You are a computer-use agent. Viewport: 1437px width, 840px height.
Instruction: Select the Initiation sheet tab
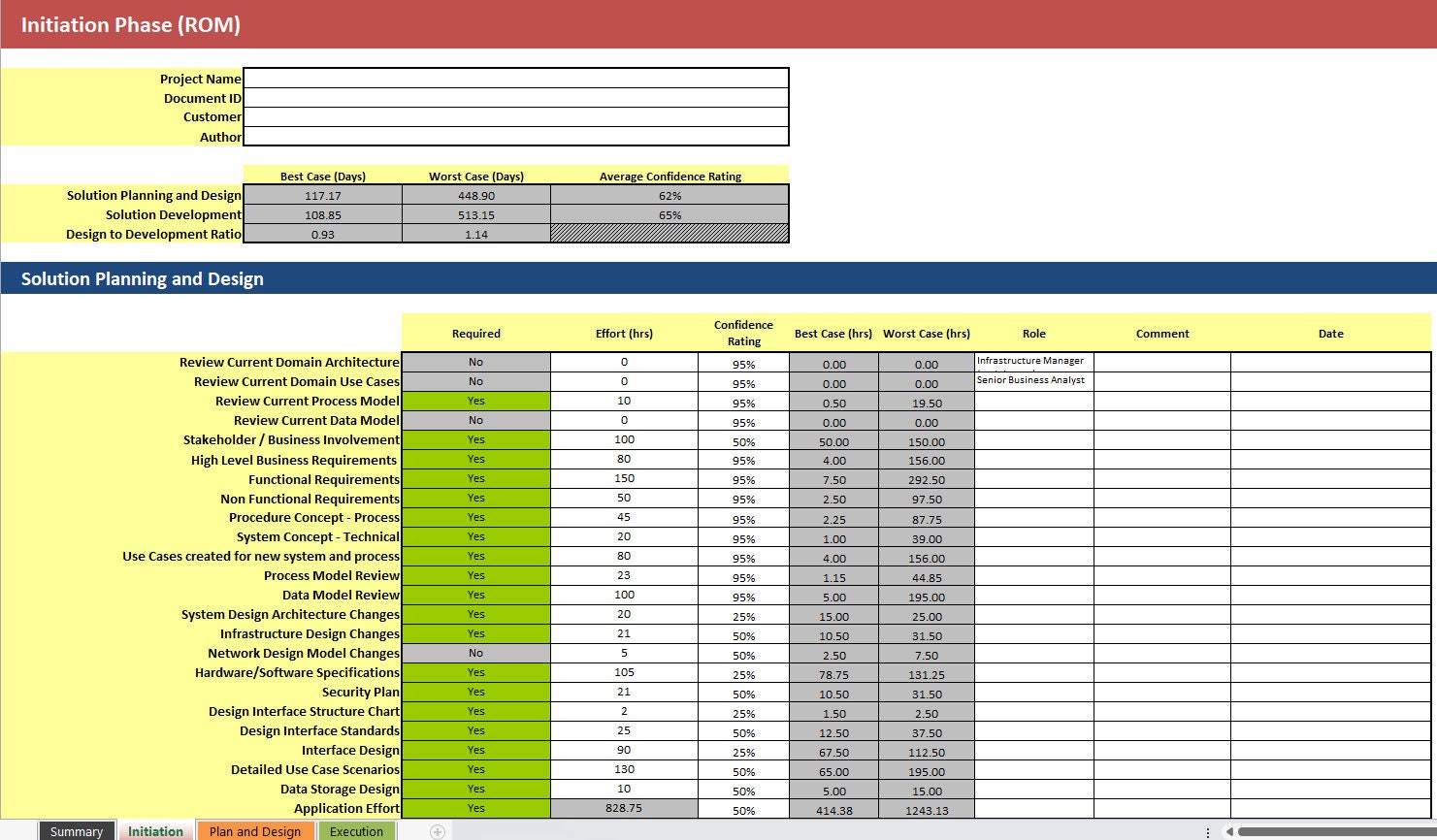pyautogui.click(x=155, y=831)
